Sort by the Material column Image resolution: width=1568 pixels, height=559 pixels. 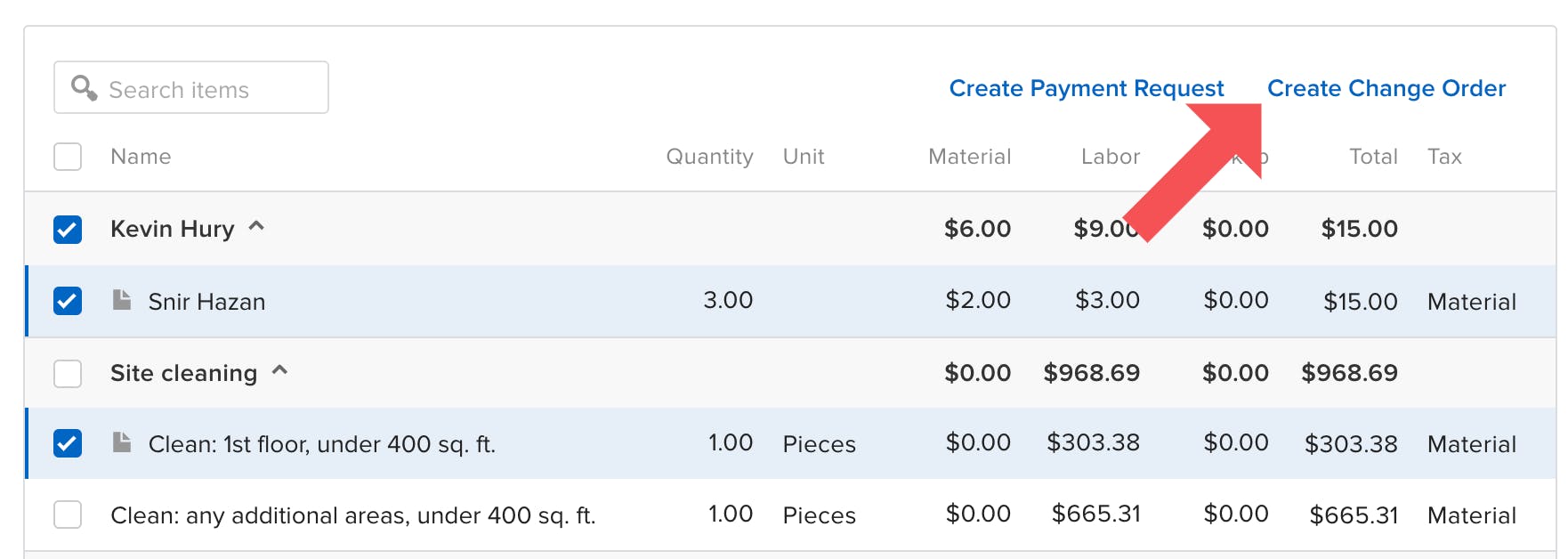[969, 157]
